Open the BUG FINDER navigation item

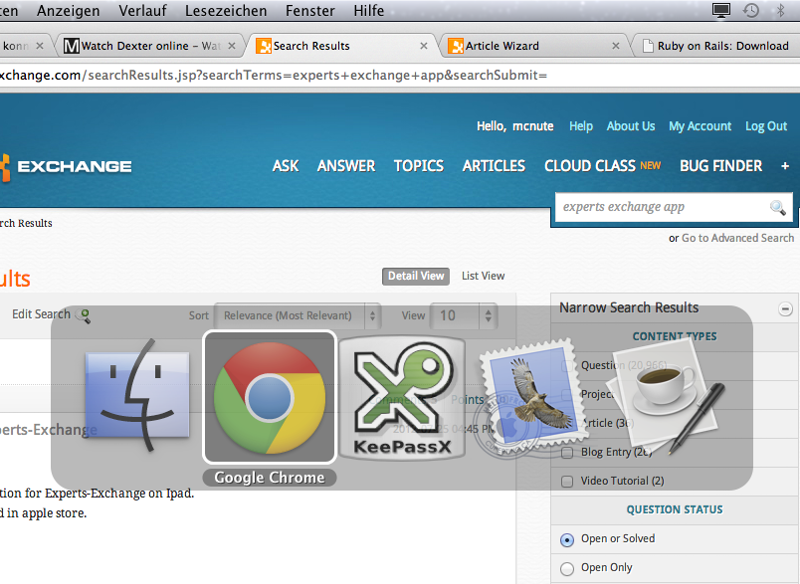coord(721,166)
